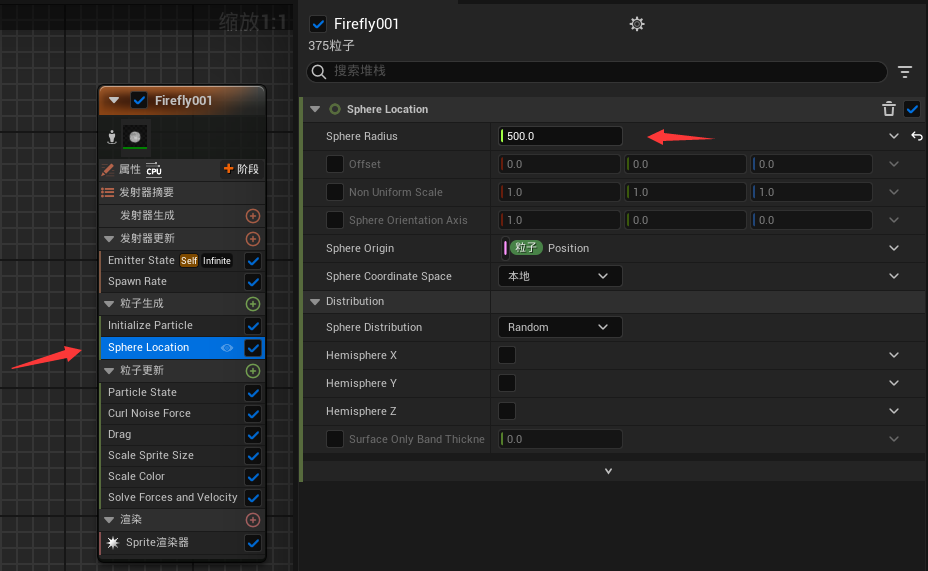Open the Sphere Origin binding chevron

pos(894,248)
